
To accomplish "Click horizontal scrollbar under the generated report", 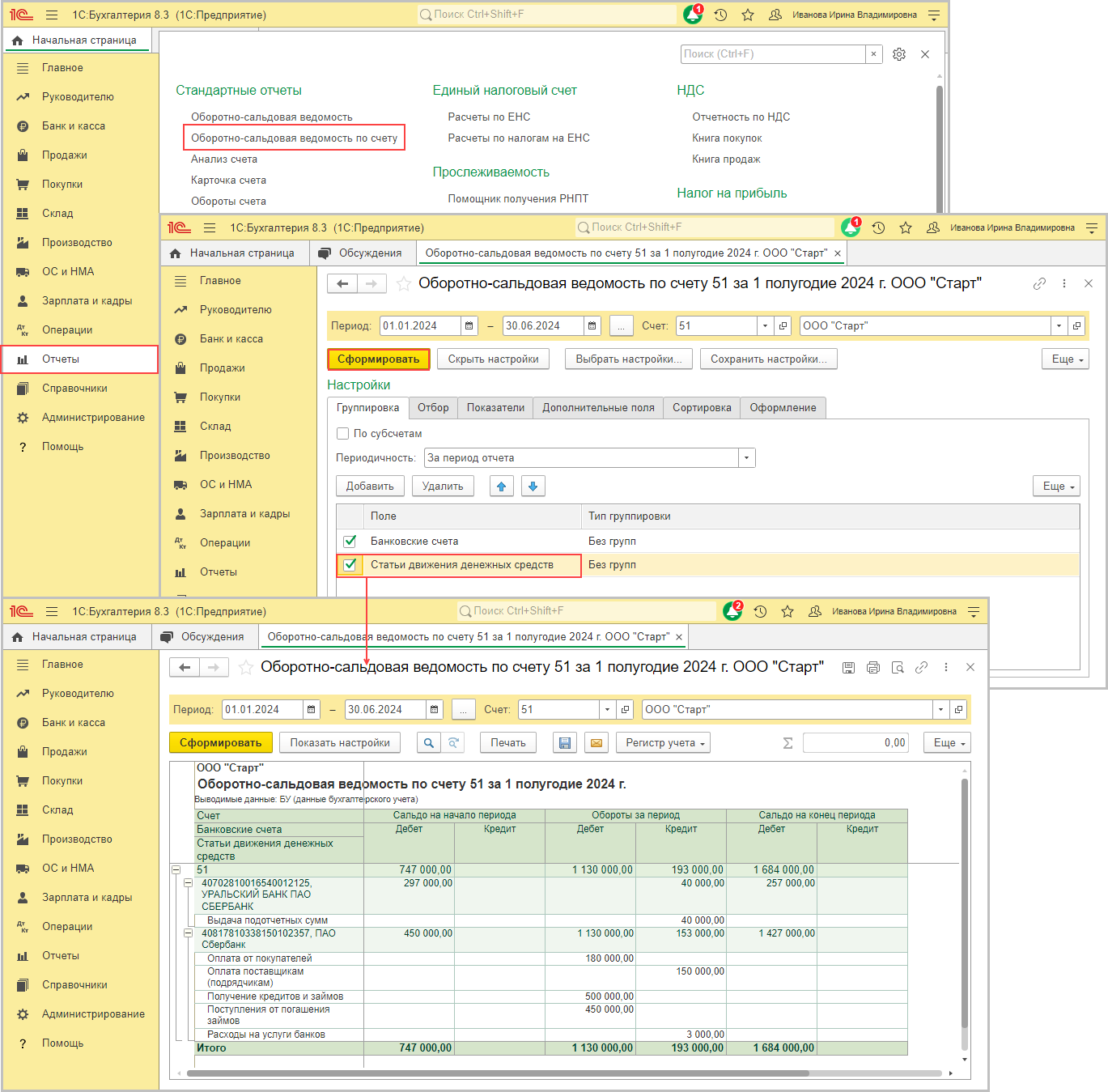I will tap(498, 1073).
